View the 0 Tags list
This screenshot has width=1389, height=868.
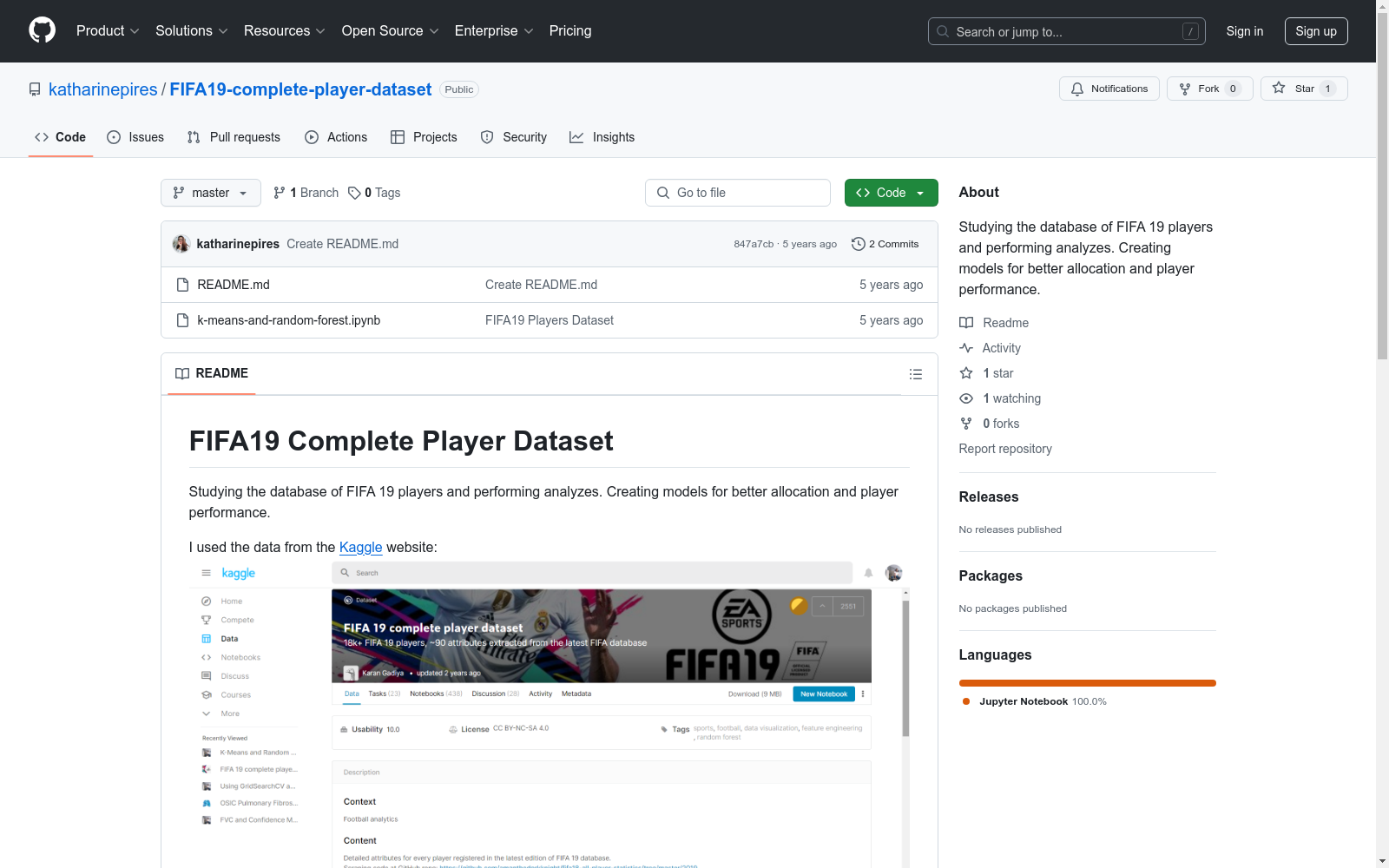coord(374,193)
